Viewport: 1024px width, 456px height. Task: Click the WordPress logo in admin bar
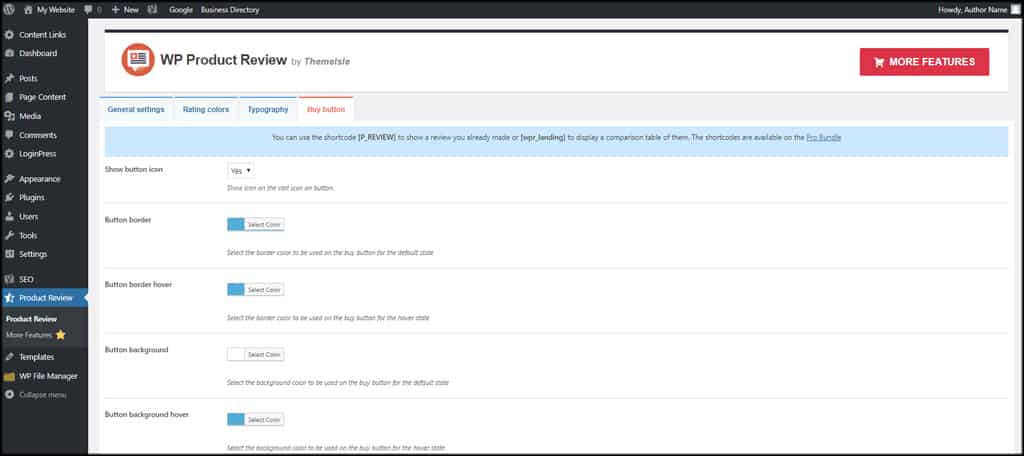click(x=9, y=10)
